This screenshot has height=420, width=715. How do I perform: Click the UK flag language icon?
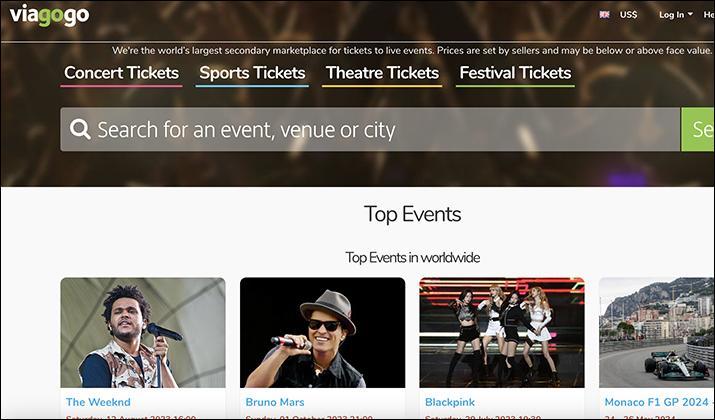tap(604, 15)
